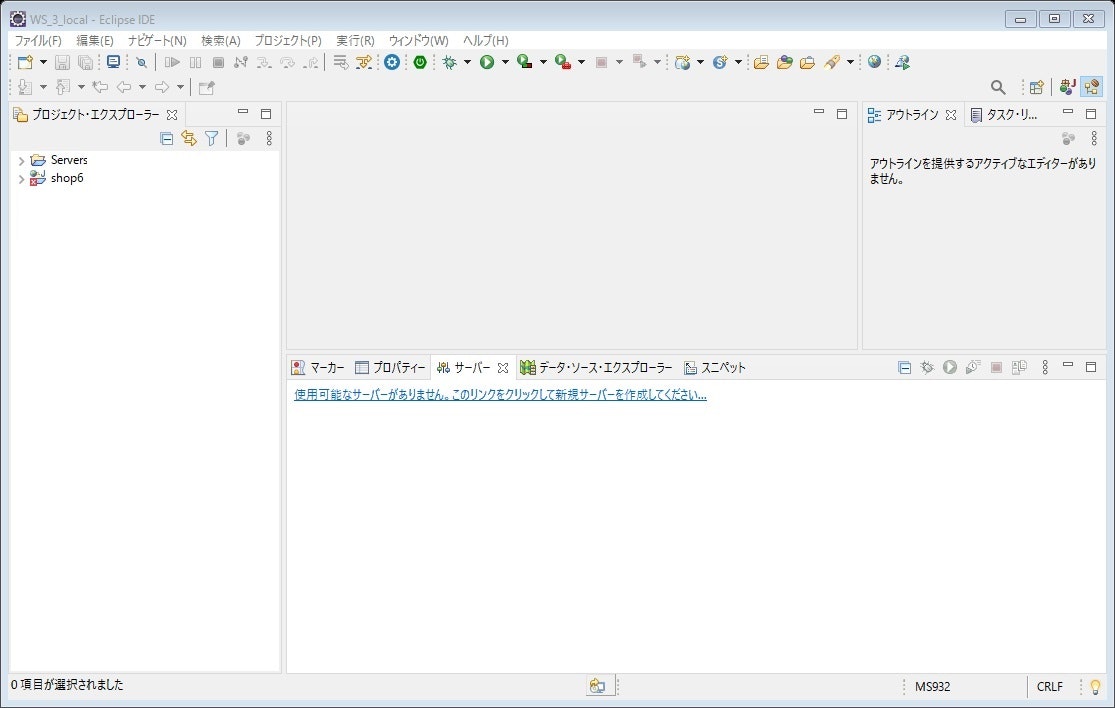
Task: Click the magnifier Quick Access search icon
Action: pyautogui.click(x=998, y=87)
